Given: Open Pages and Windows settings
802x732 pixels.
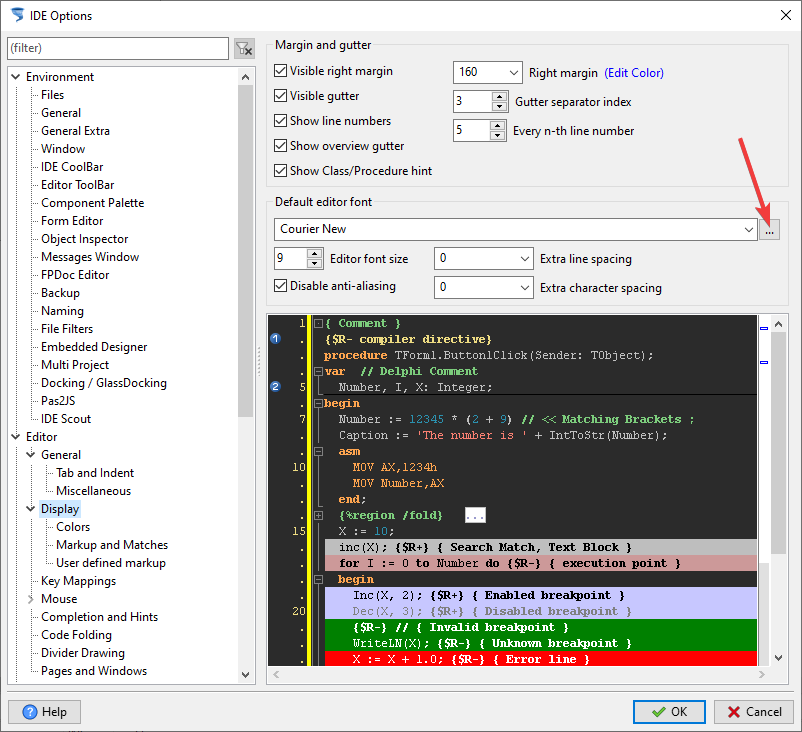Looking at the screenshot, I should pyautogui.click(x=94, y=671).
